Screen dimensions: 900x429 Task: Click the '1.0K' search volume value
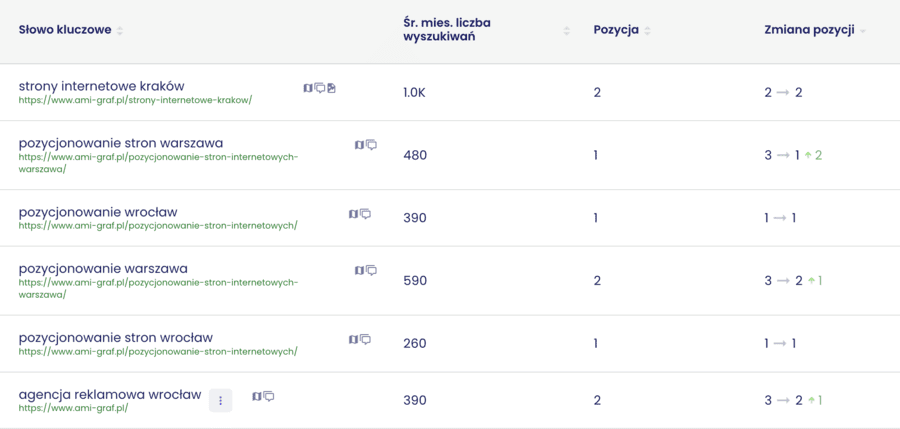414,92
